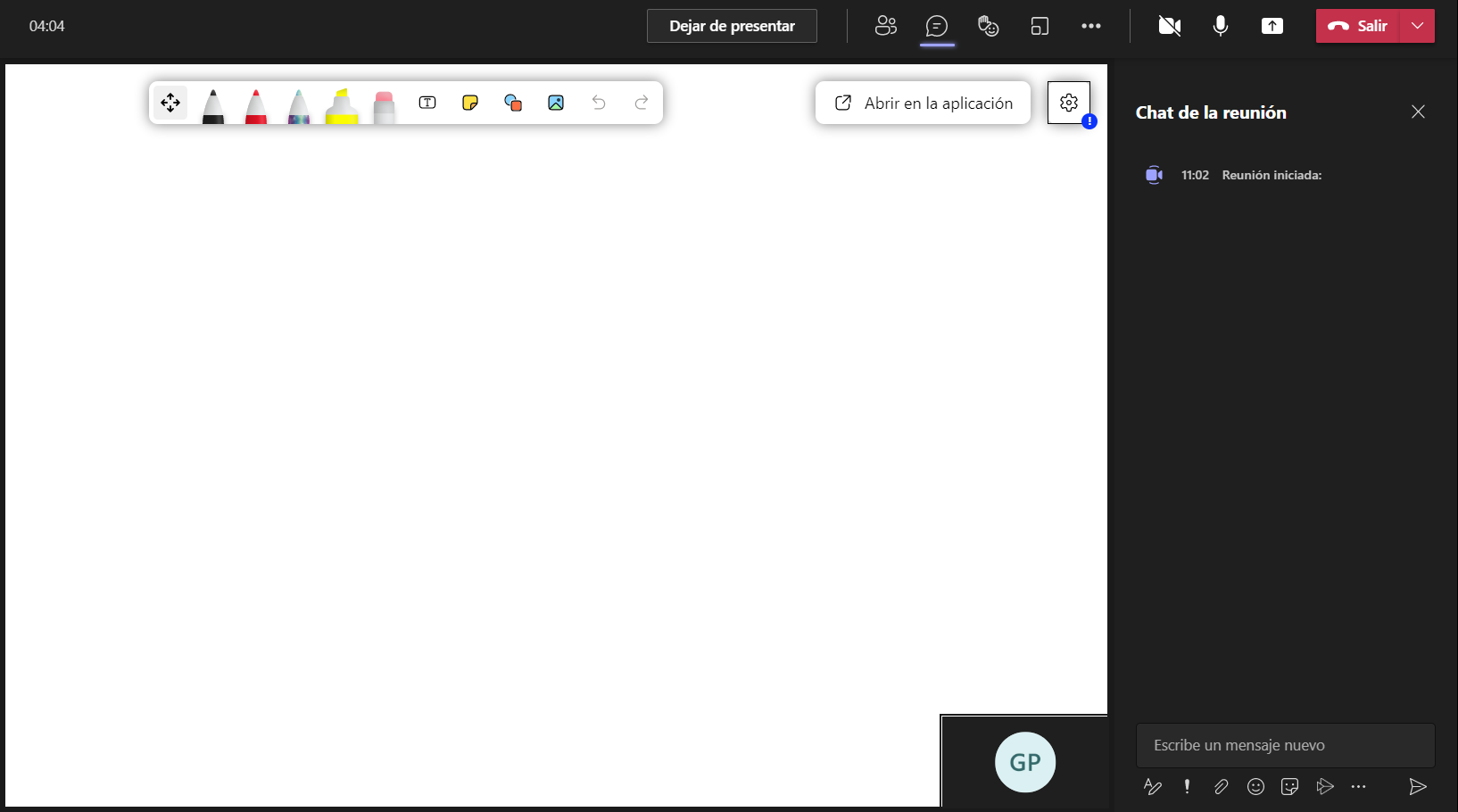This screenshot has height=812, width=1458.
Task: Select the move/pan tool in whiteboard toolbar
Action: 170,103
